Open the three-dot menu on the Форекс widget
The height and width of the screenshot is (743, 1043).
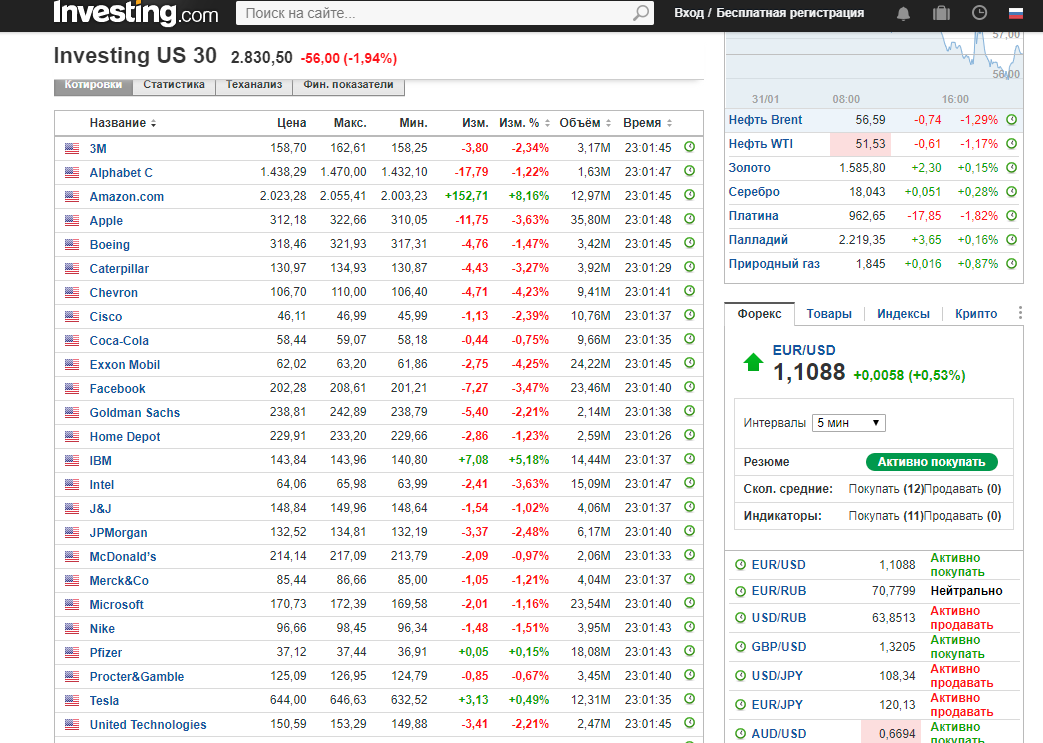pos(1020,313)
